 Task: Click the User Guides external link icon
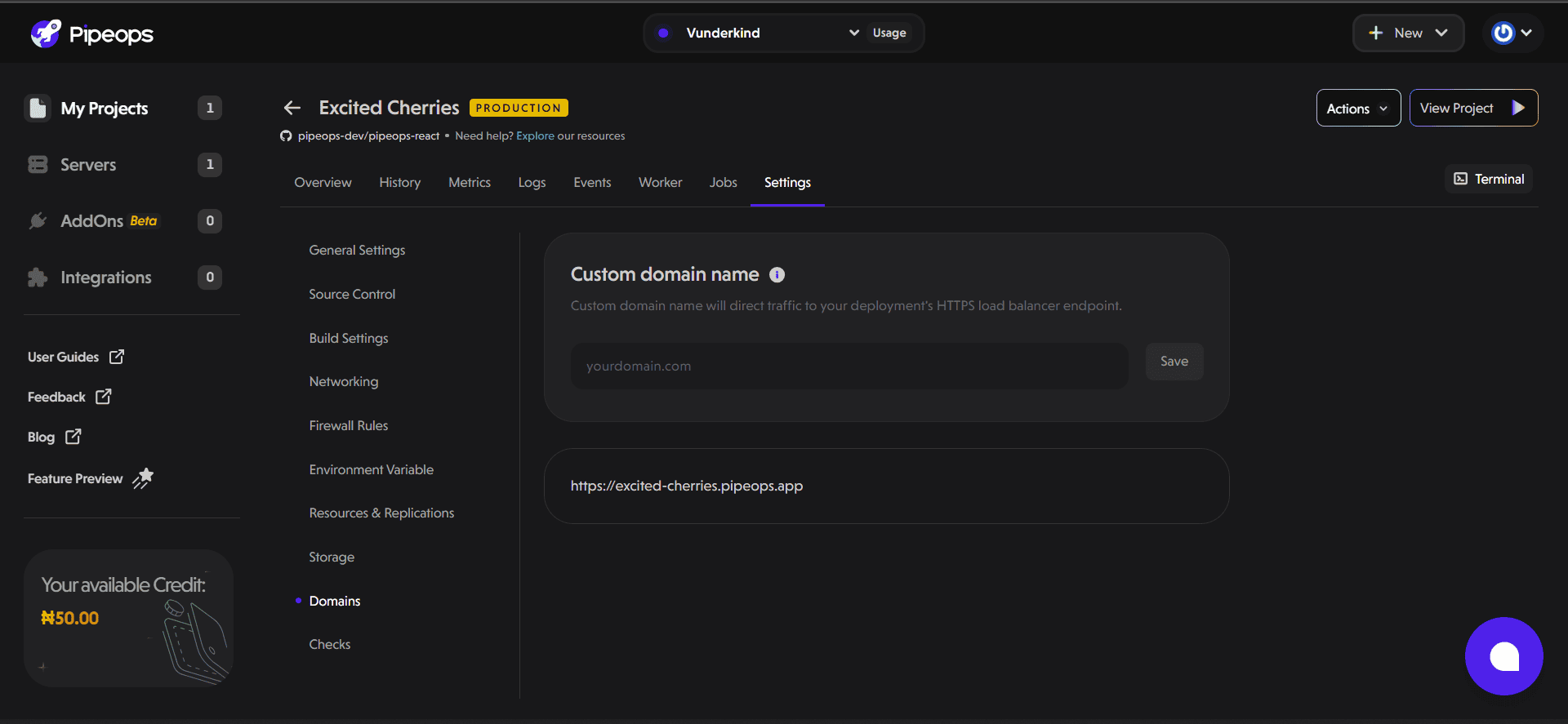pos(117,357)
